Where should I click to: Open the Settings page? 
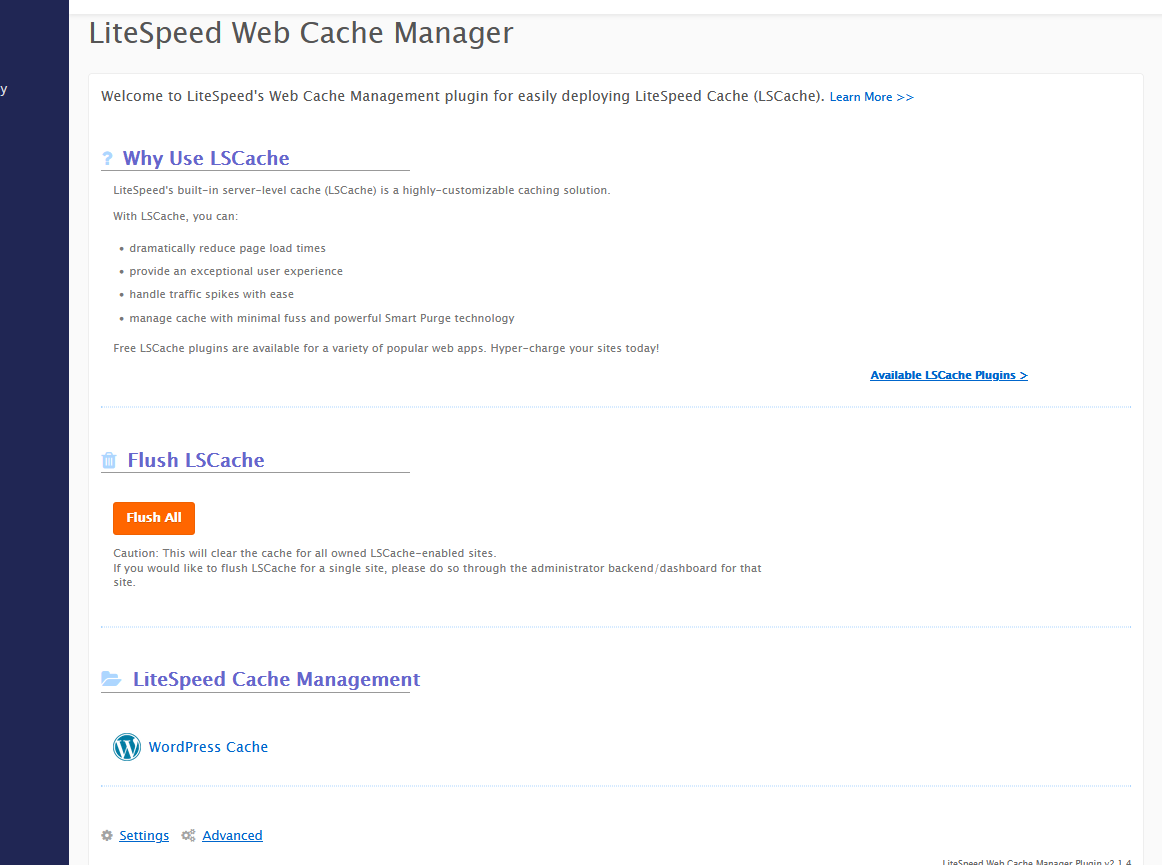click(x=144, y=835)
